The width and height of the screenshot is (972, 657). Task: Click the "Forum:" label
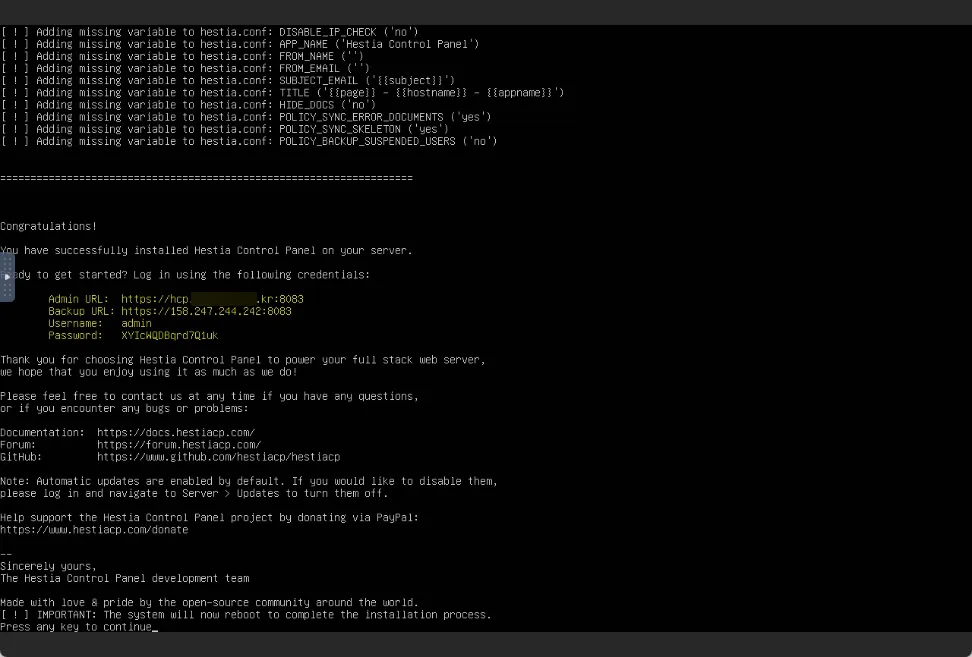tap(18, 444)
